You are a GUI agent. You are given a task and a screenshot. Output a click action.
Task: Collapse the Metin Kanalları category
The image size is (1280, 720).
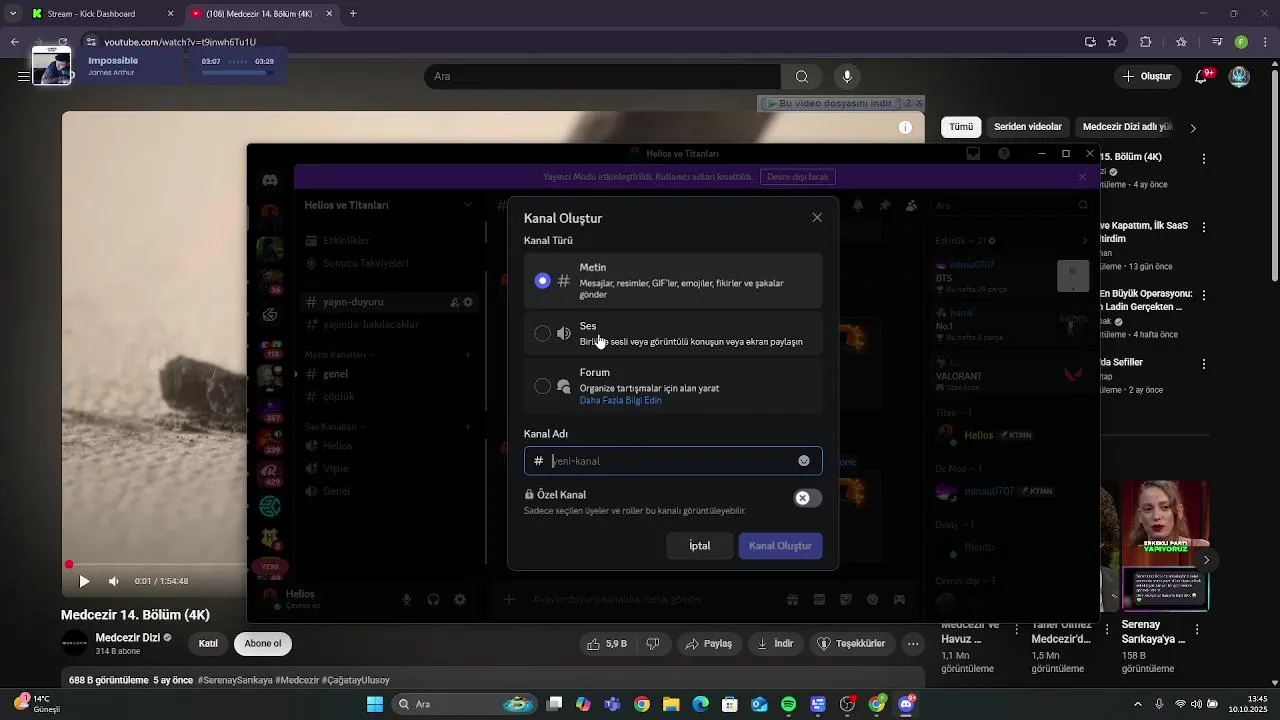click(x=338, y=355)
